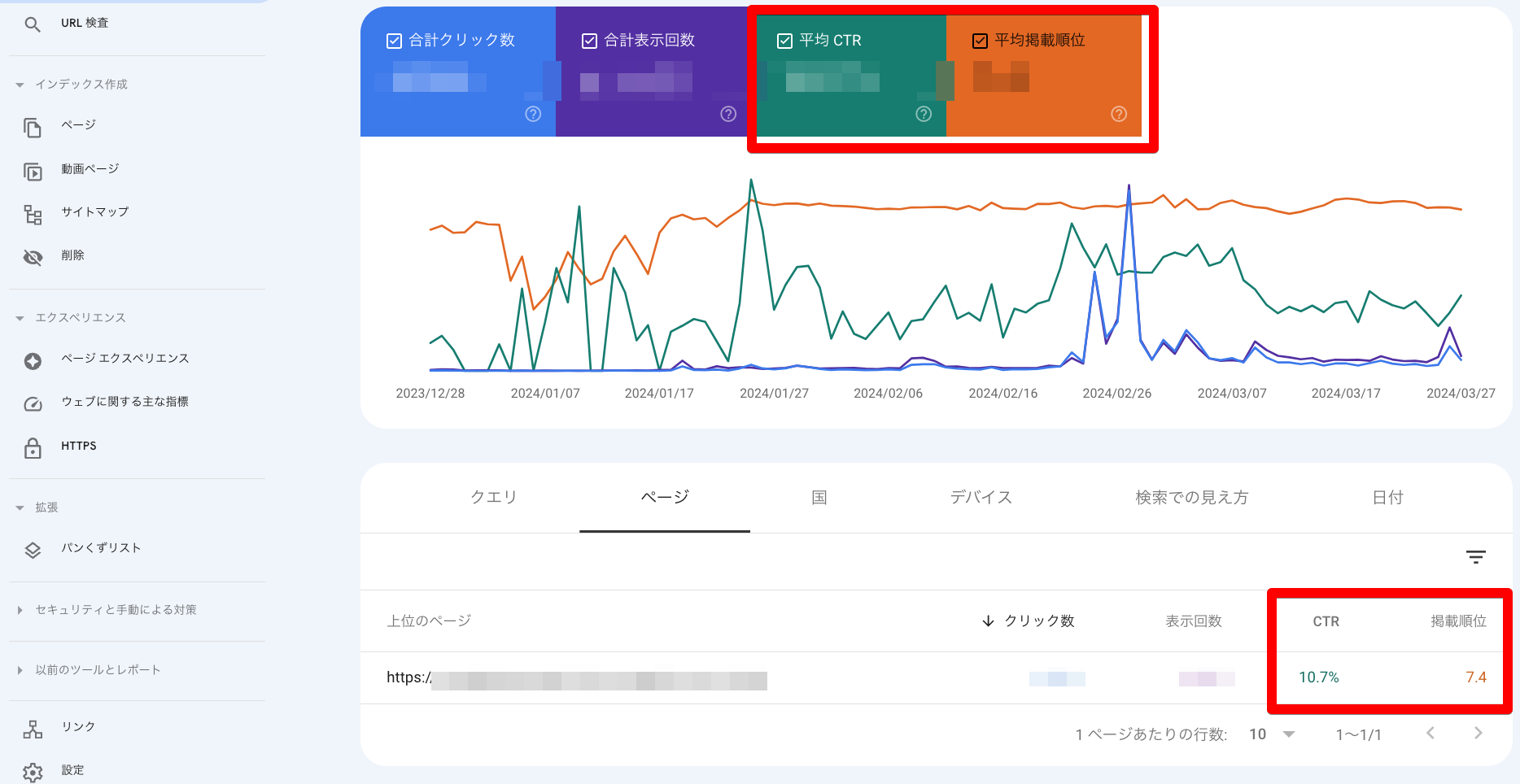Click the ページ エクスペリエンス icon
This screenshot has height=784, width=1520.
pyautogui.click(x=33, y=361)
